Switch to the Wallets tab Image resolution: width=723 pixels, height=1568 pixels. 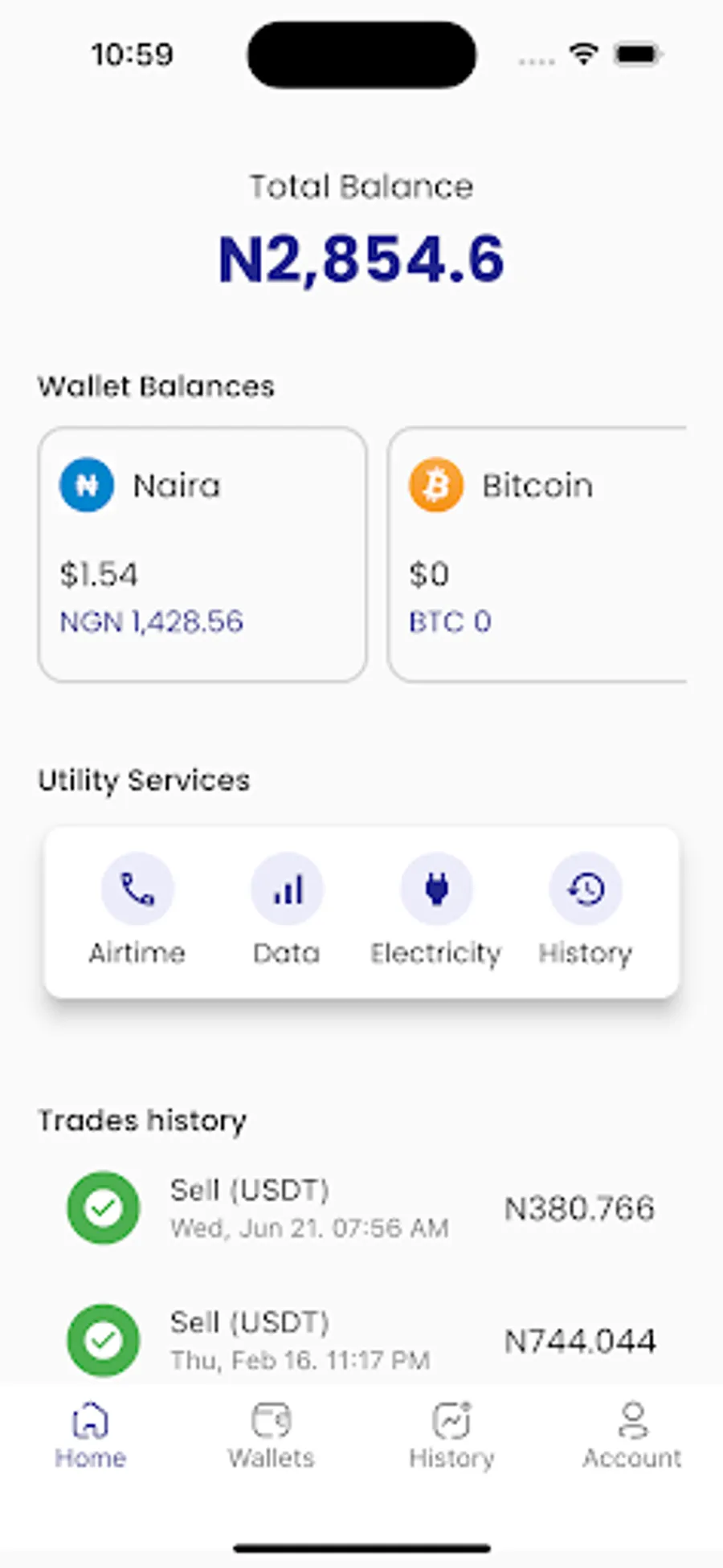271,1436
